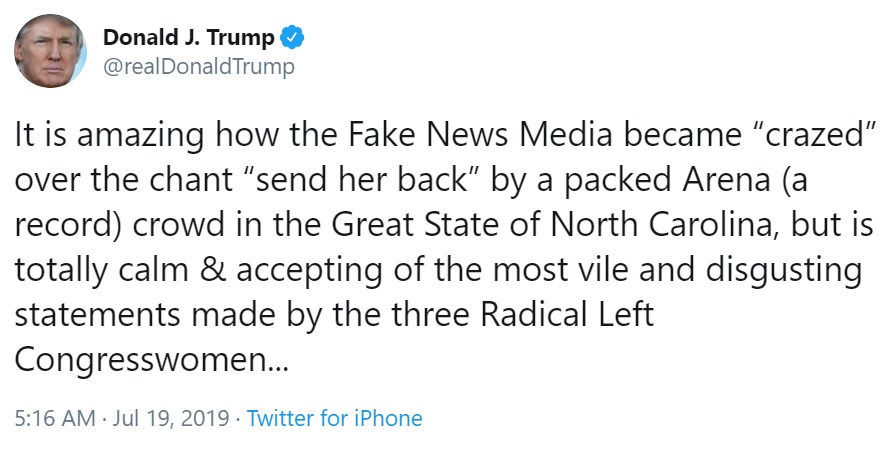Viewport: 895px width, 453px height.
Task: Click the ampersand after "totally calm"
Action: pyautogui.click(x=212, y=270)
